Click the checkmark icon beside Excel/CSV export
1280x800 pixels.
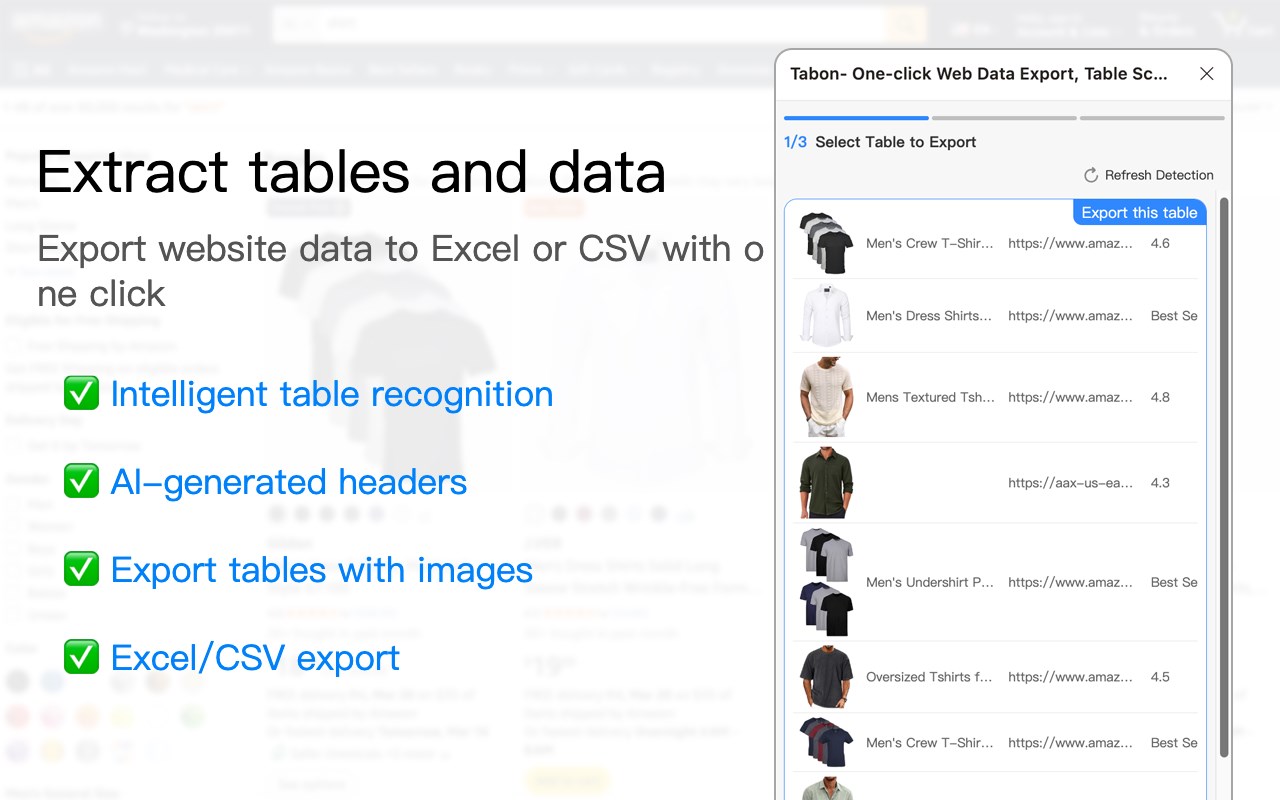81,656
